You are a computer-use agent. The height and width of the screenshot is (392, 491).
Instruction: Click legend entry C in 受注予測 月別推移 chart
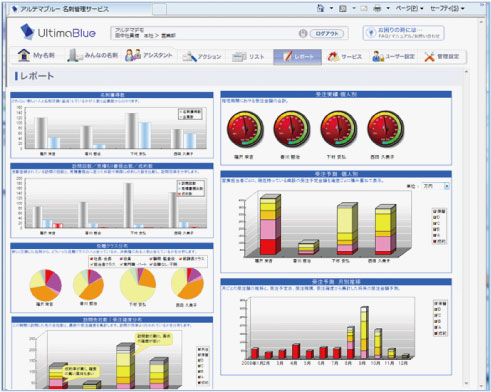(x=437, y=315)
